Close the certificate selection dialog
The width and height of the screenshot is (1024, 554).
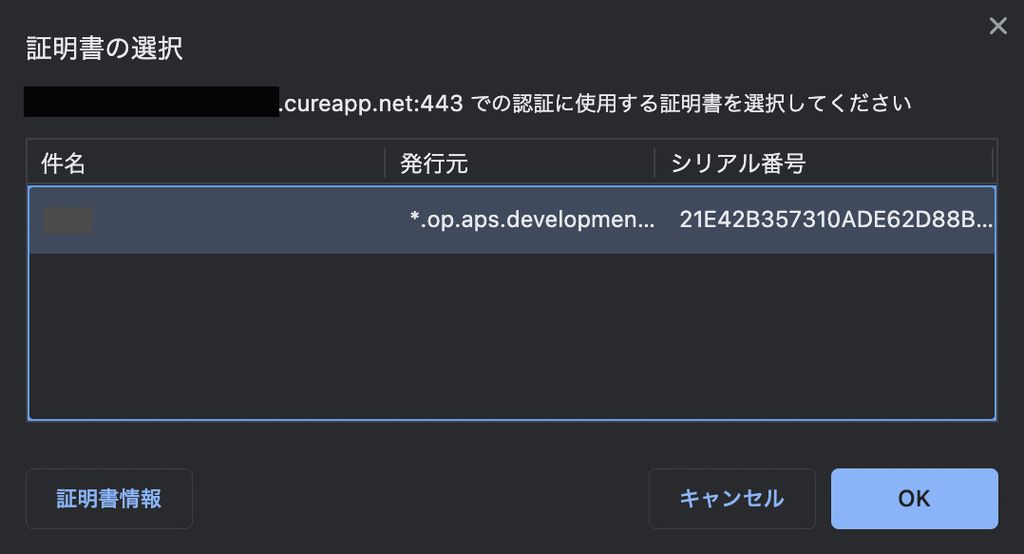[x=997, y=26]
